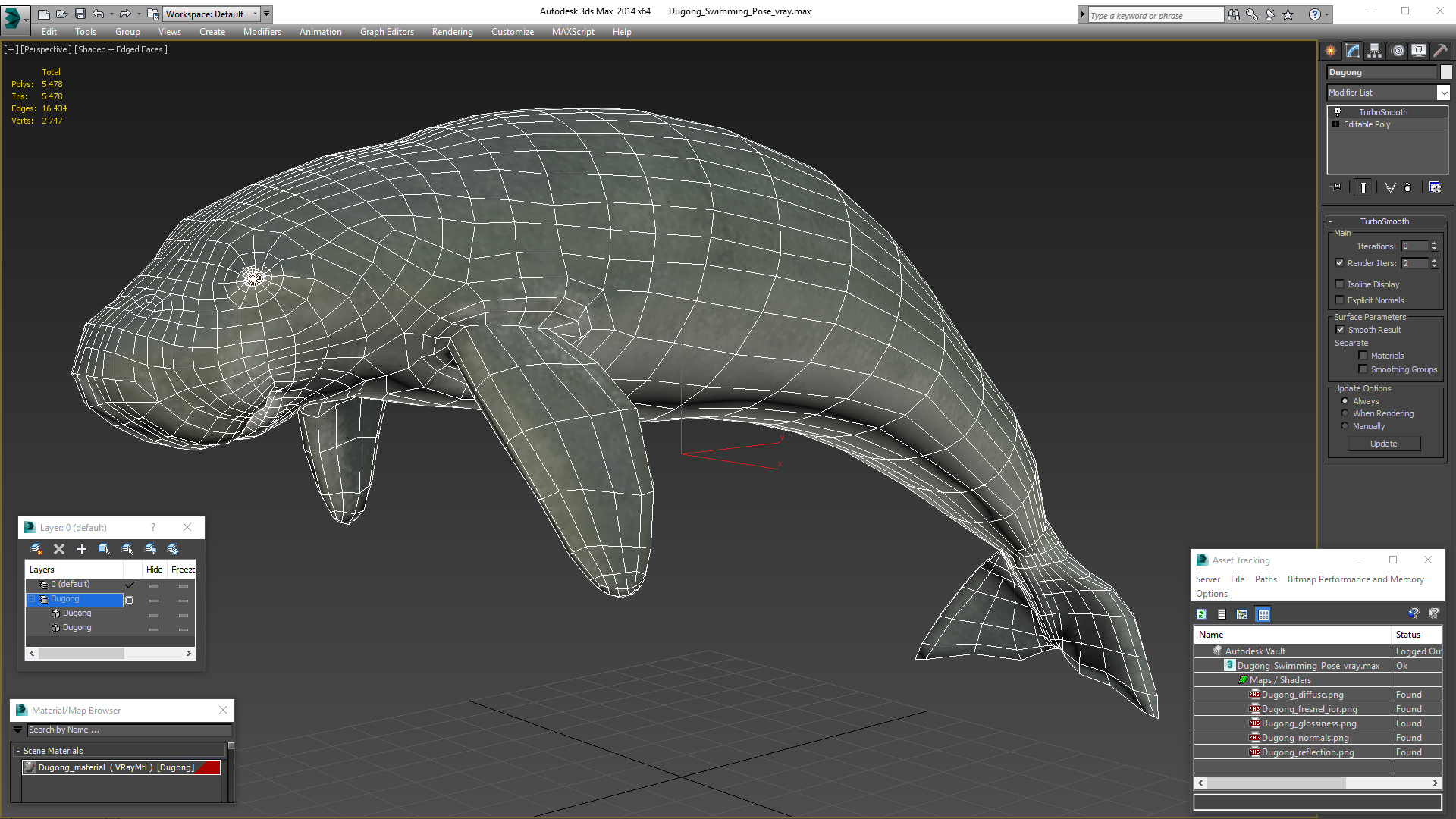
Task: Switch to the Display command panel tab
Action: [x=1419, y=51]
